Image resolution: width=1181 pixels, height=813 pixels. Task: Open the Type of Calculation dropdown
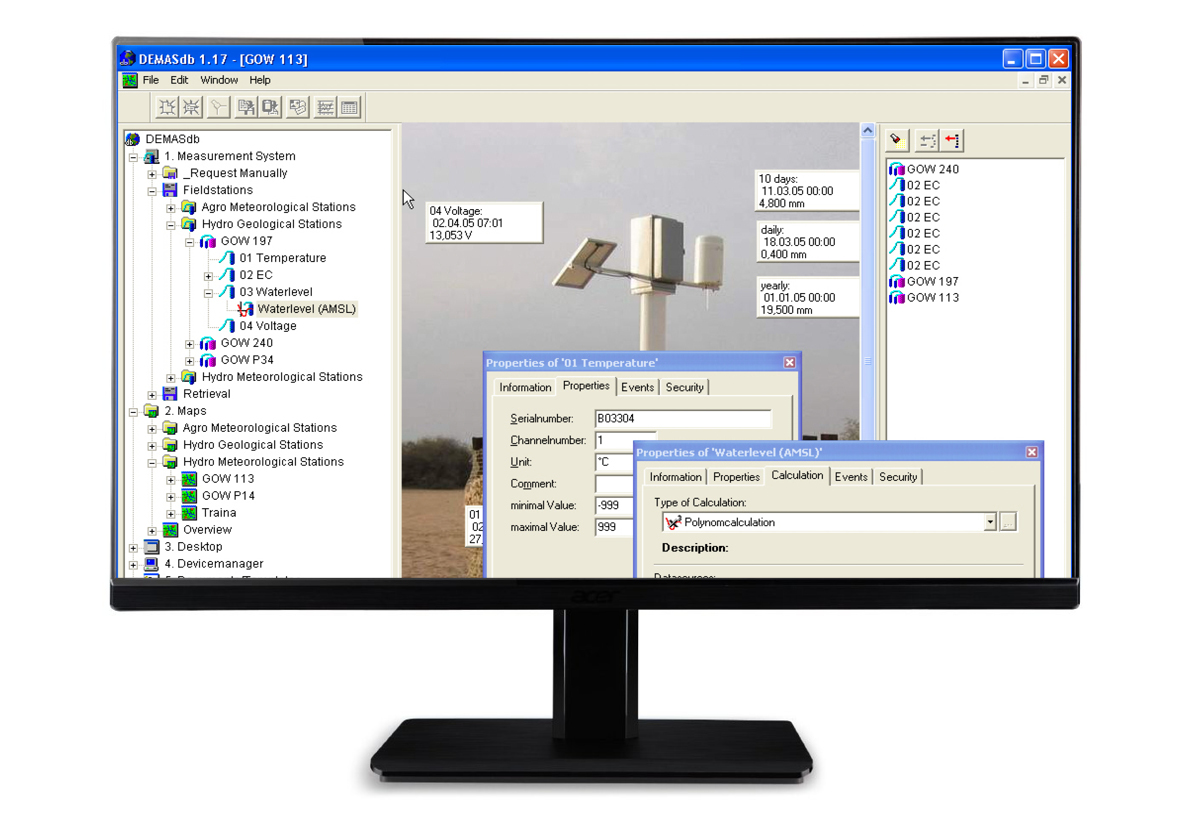point(990,522)
